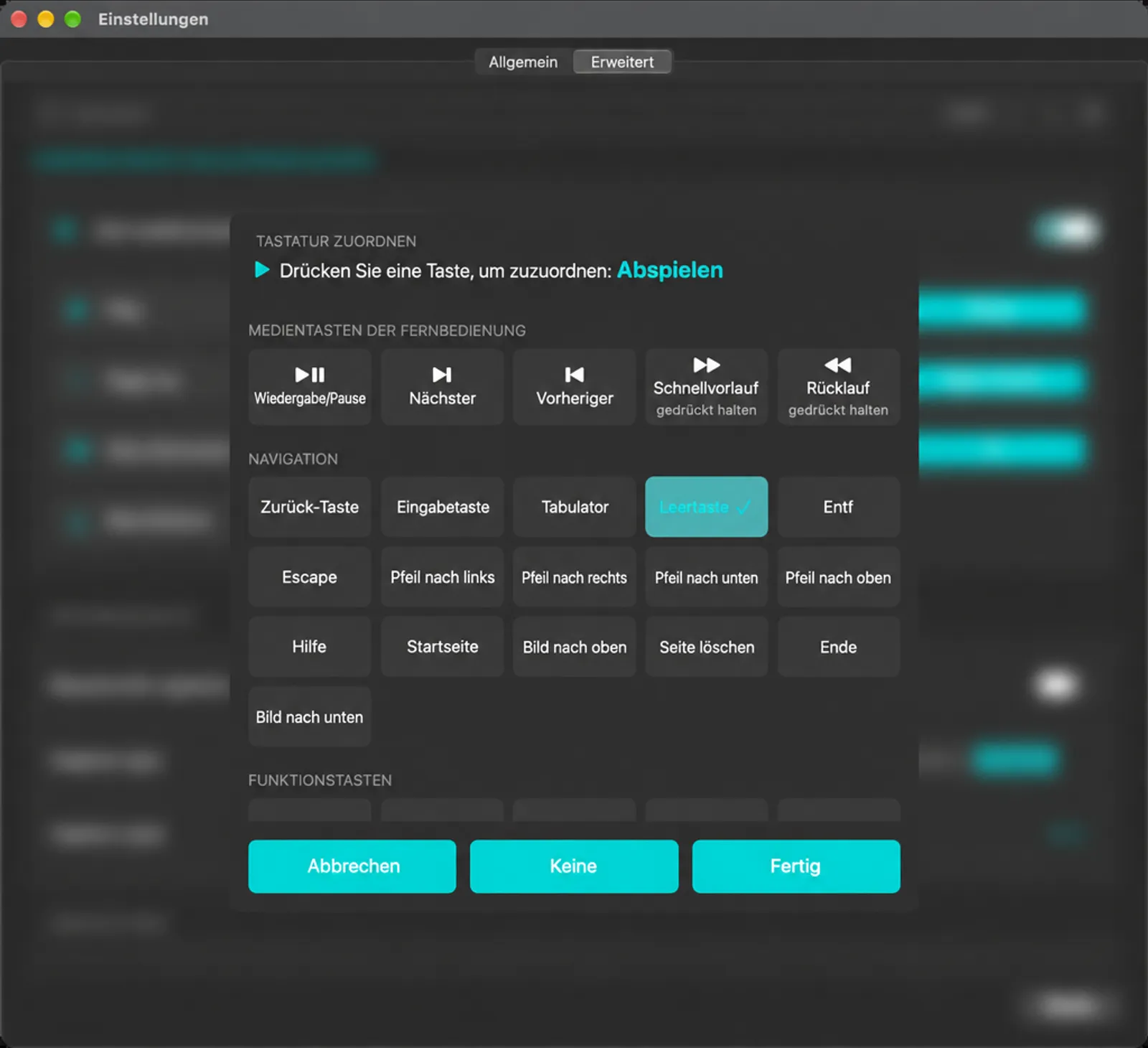The image size is (1148, 1048).
Task: Select Pfeil nach oben key
Action: point(838,577)
